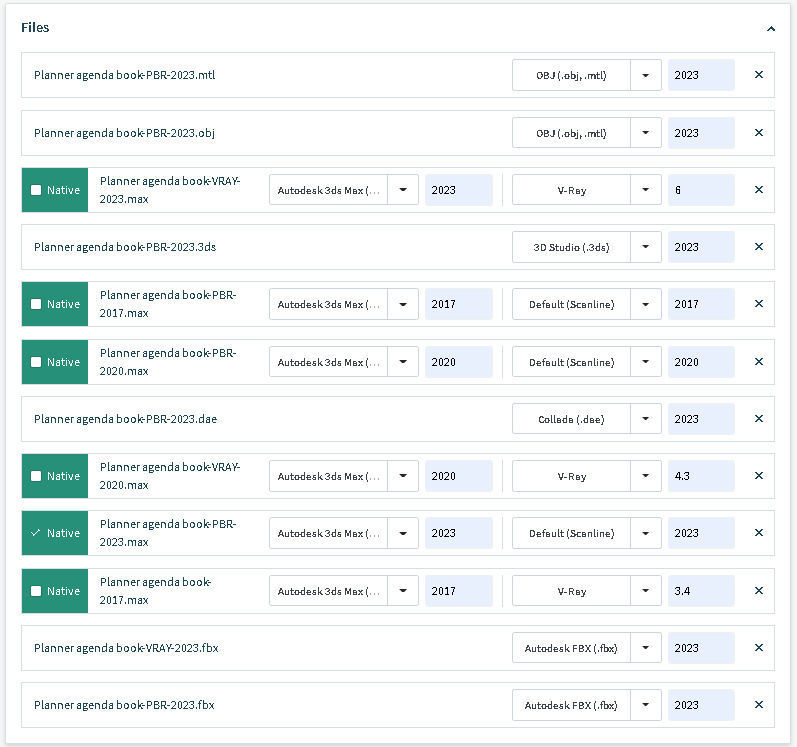Remove the Planner agenda book-PBR-2023.fbx file
Viewport: 797px width, 747px height.
[758, 705]
